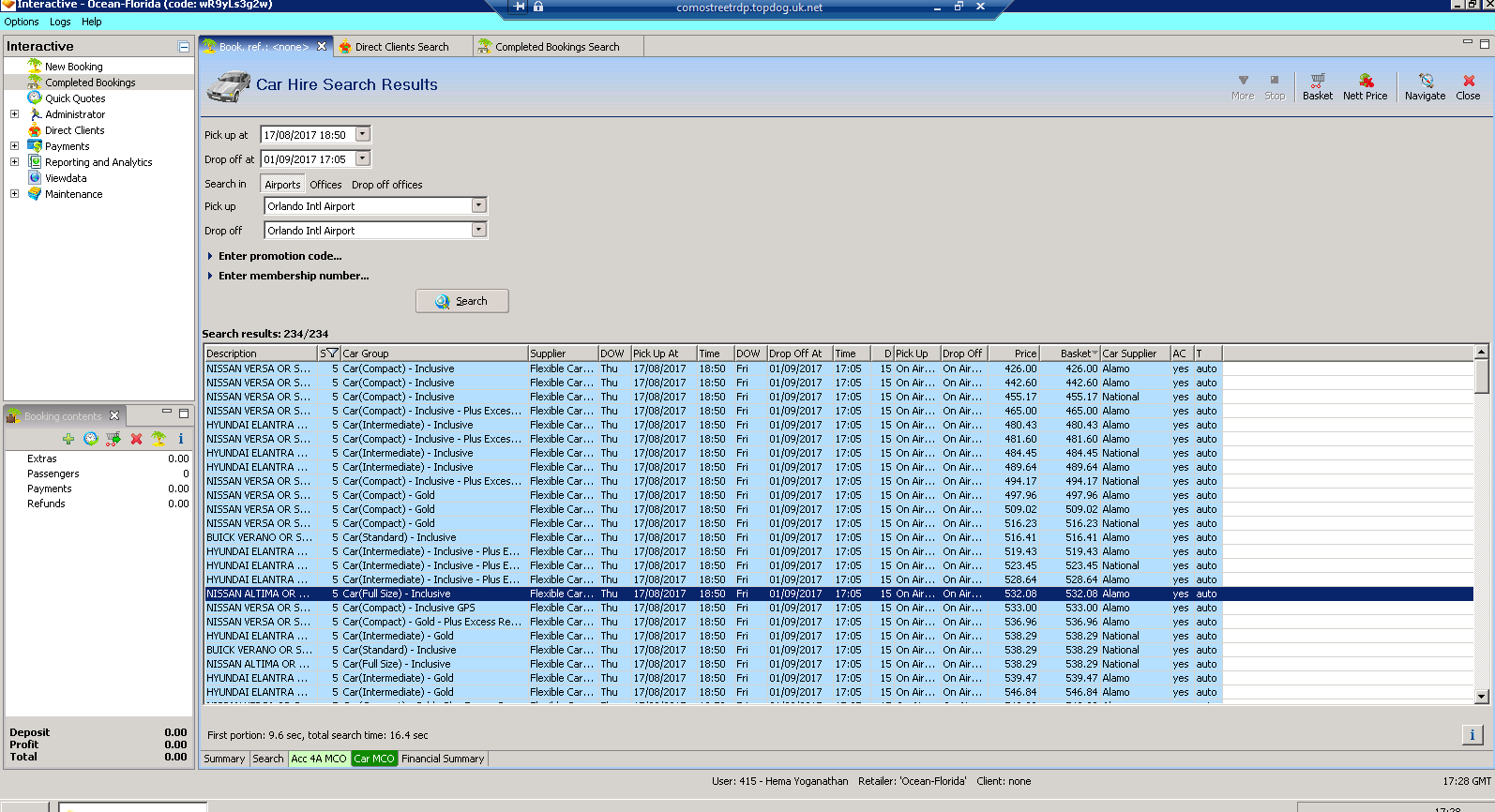Open the Logs menu

(x=60, y=22)
